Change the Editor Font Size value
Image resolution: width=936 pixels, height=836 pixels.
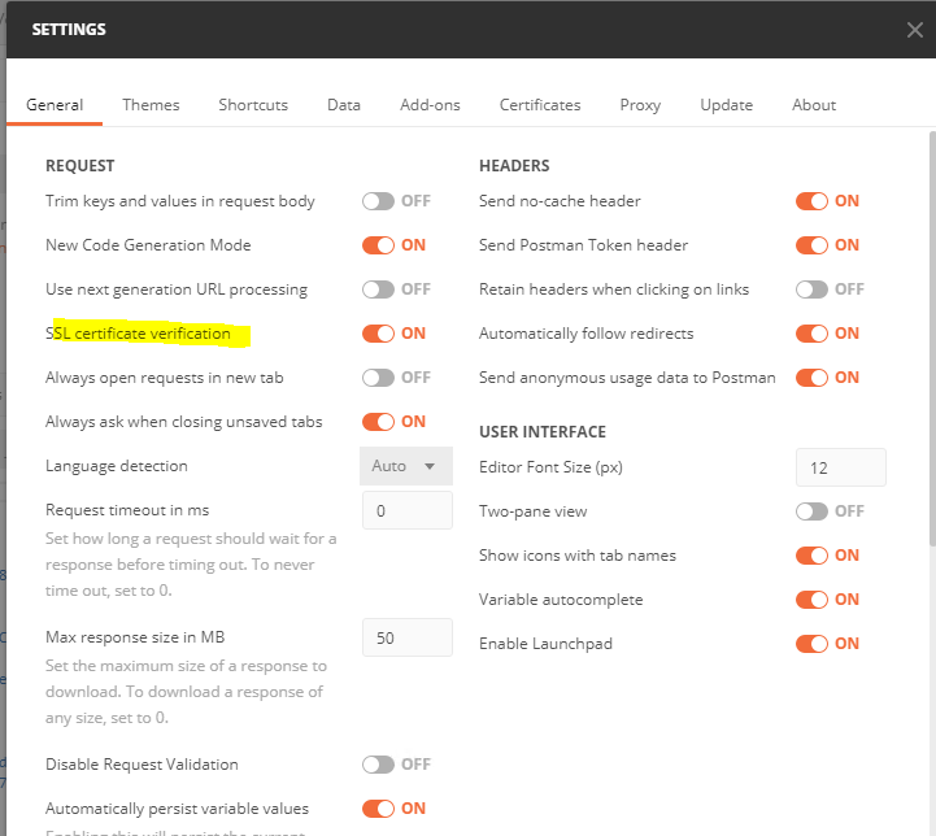pos(841,466)
